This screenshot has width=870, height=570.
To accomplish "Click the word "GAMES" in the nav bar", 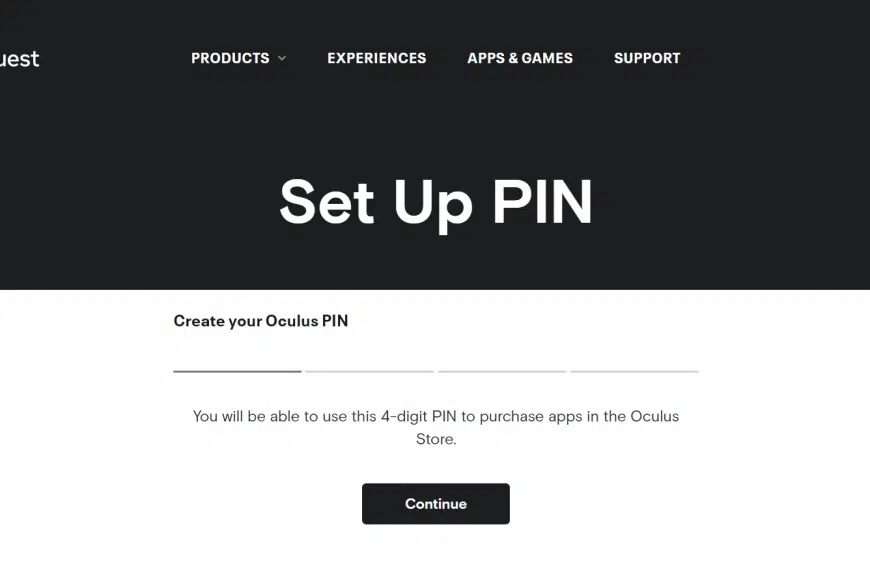I will click(x=547, y=58).
